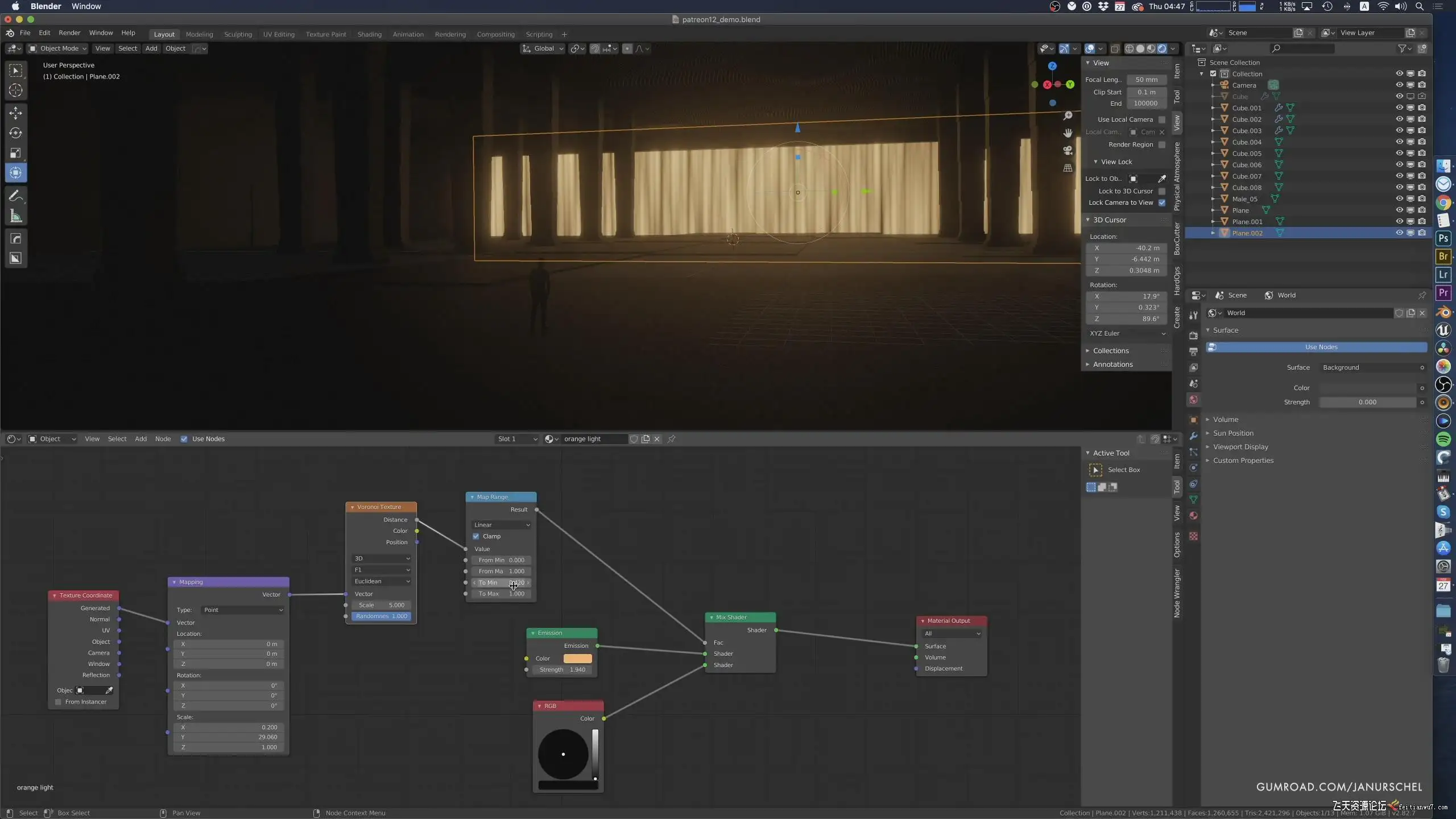Screen dimensions: 1456x819
Task: Toggle camera view icon in viewport
Action: pos(1068,150)
